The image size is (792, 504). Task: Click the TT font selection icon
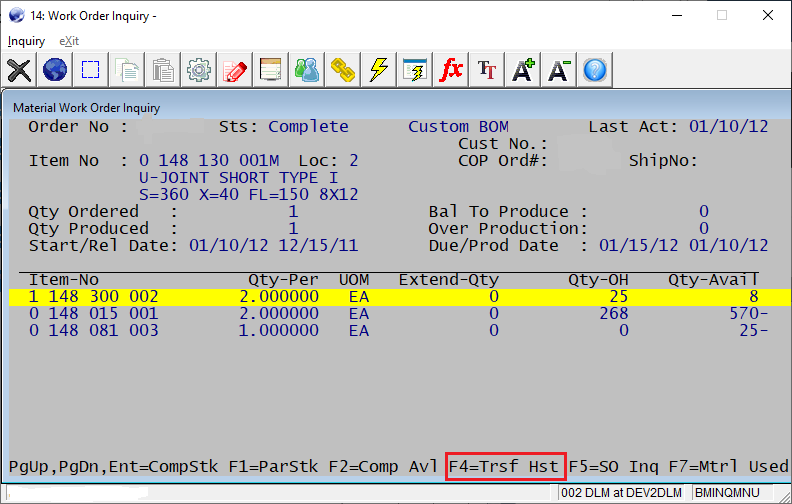pyautogui.click(x=487, y=70)
